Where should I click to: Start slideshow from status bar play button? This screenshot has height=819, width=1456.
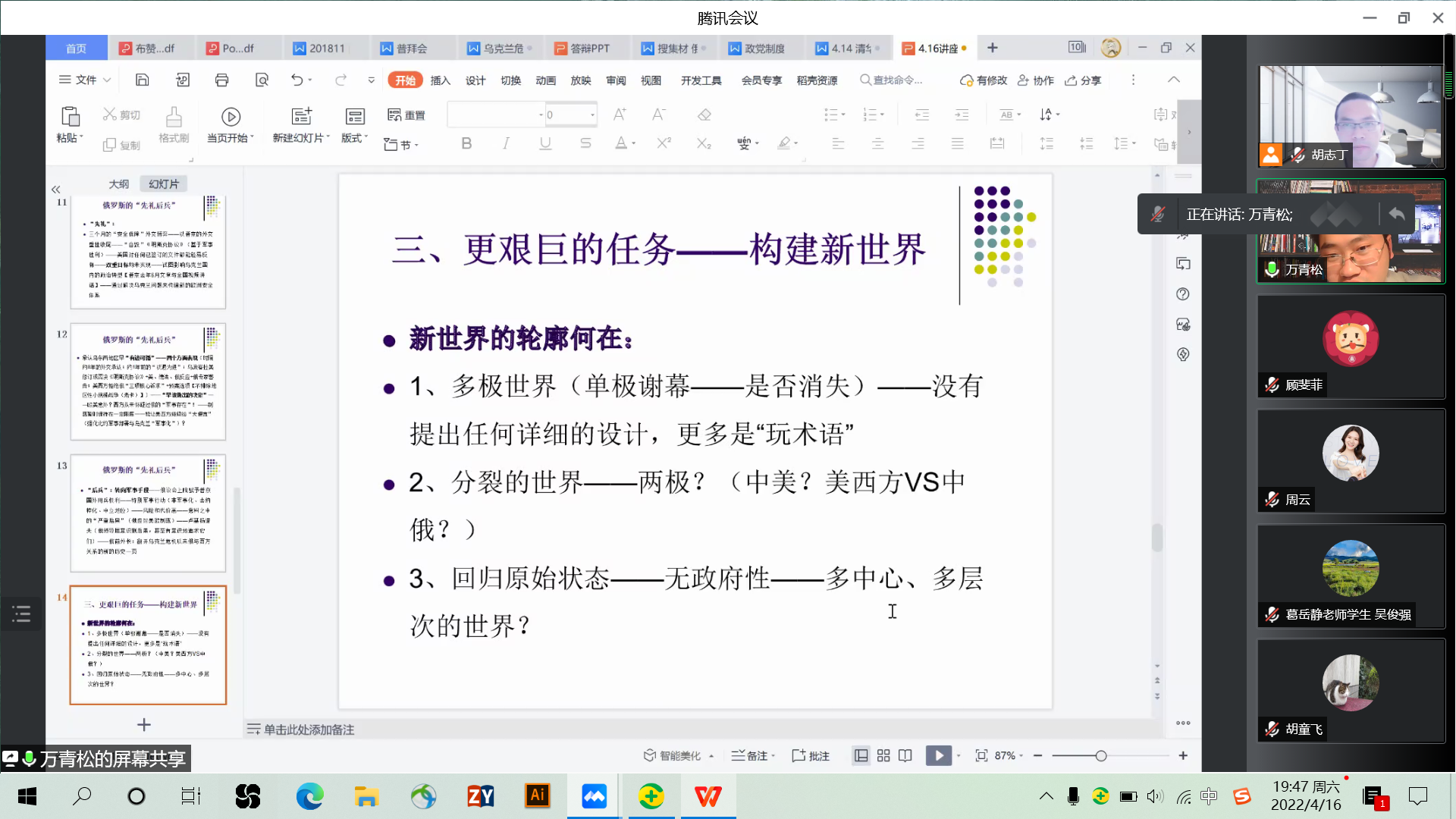point(938,755)
